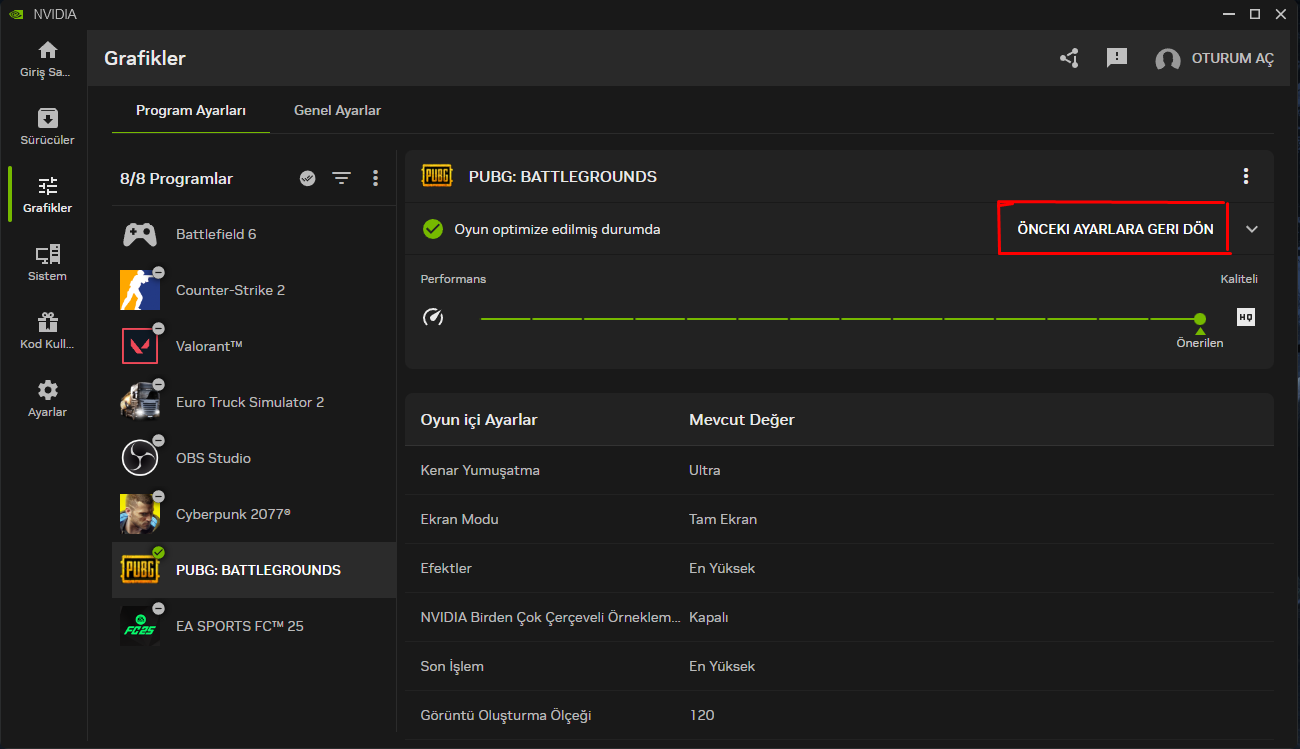
Task: Expand the optimization panel chevron
Action: click(1252, 229)
